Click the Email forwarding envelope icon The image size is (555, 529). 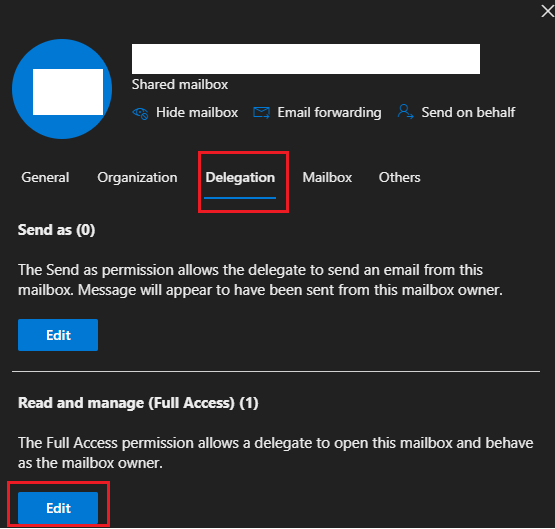262,113
